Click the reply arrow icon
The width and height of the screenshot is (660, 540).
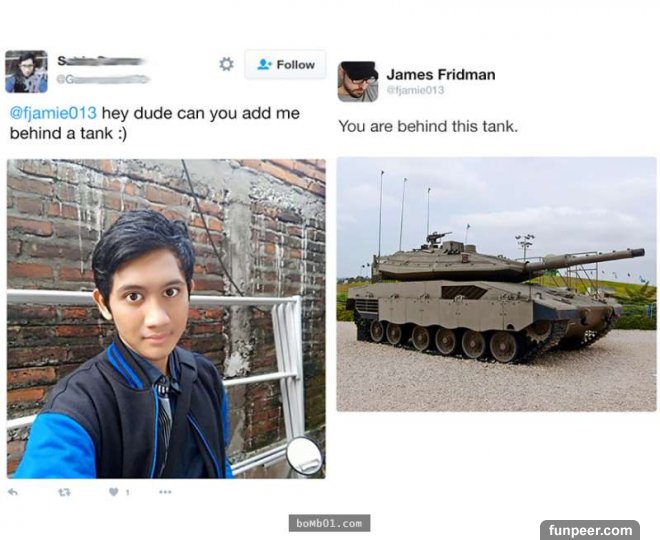pos(13,491)
